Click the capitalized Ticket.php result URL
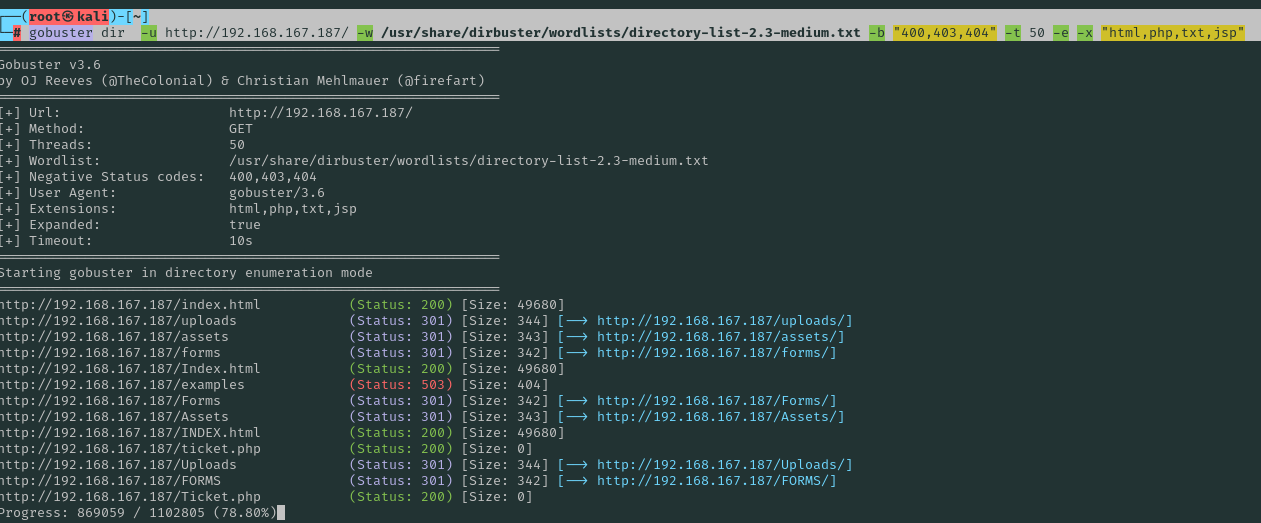Screen dimensions: 1261x523 pyautogui.click(x=130, y=497)
